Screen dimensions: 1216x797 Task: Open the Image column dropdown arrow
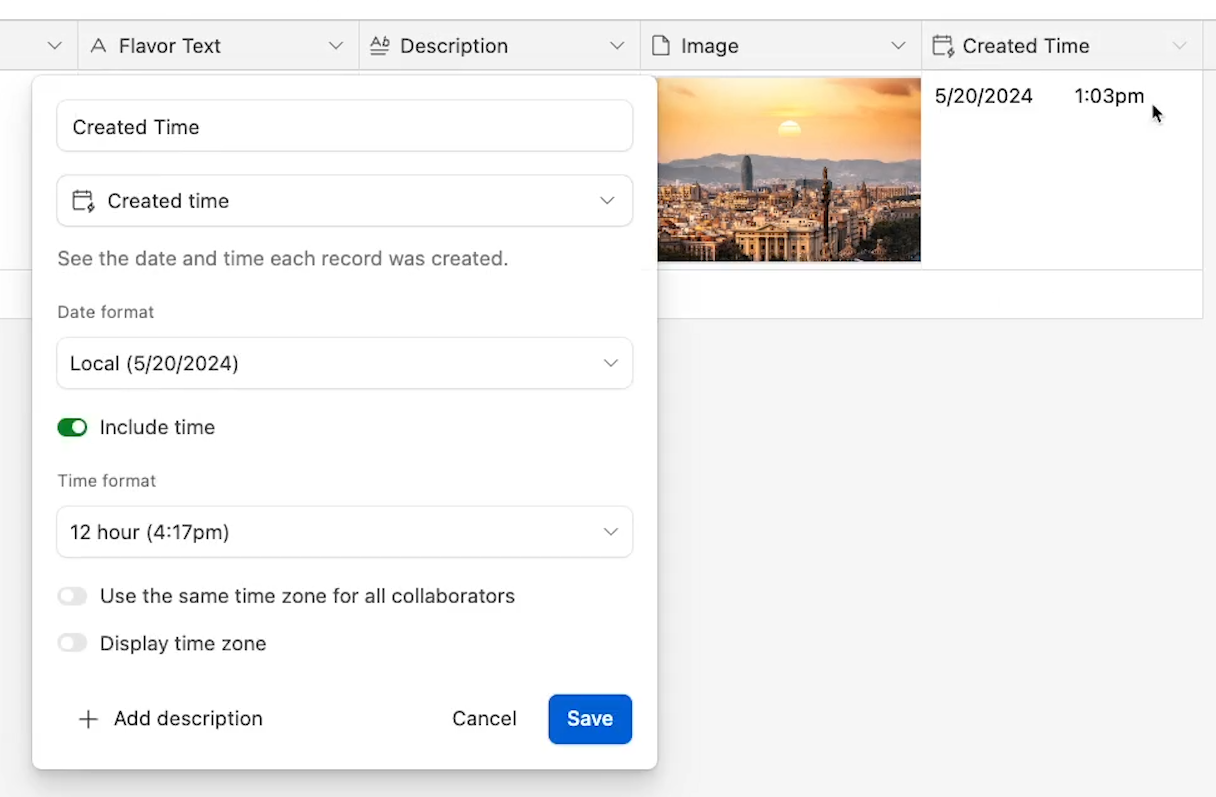(898, 46)
